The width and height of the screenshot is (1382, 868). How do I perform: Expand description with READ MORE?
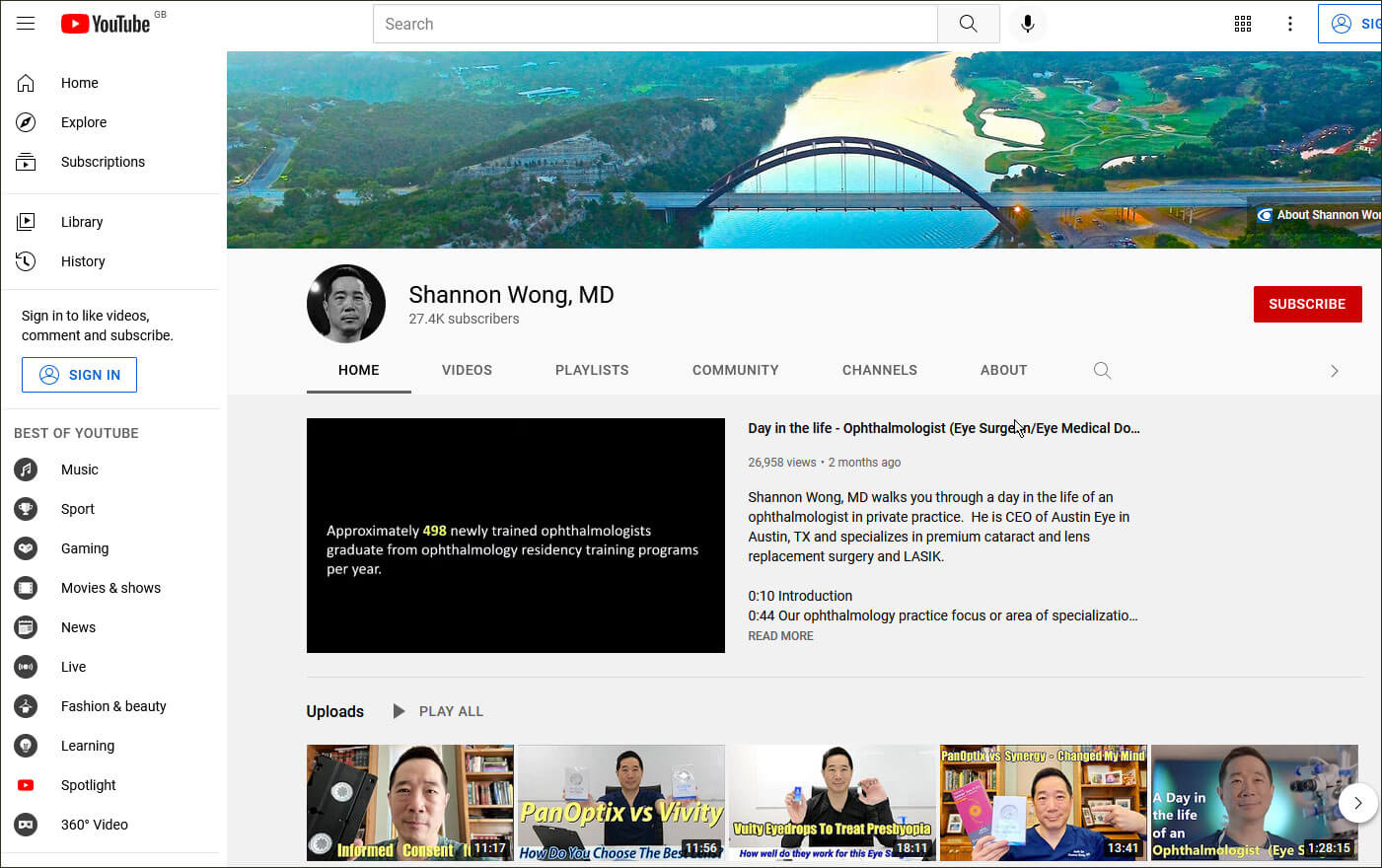coord(780,636)
